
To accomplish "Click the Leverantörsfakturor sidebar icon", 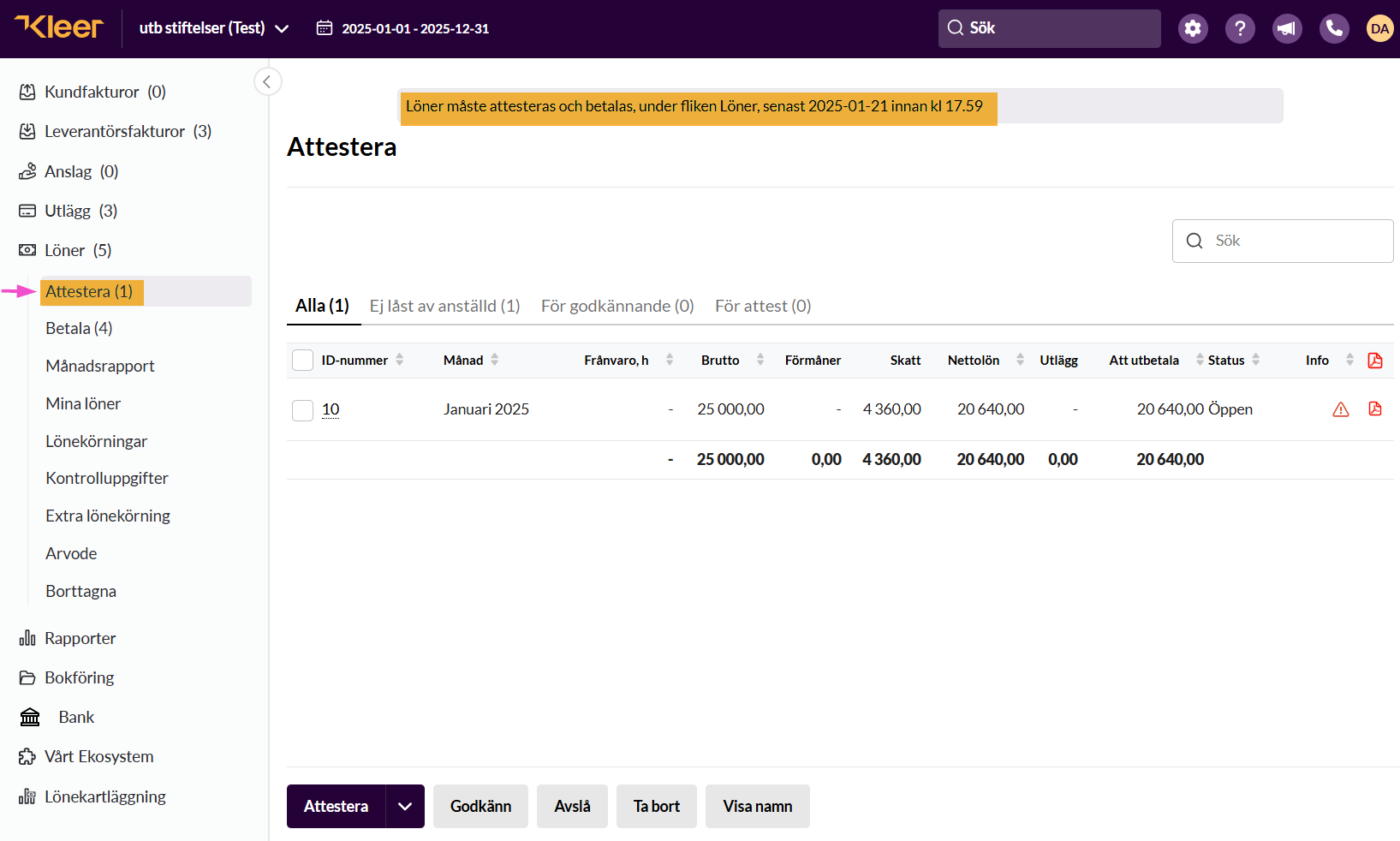I will pos(27,131).
